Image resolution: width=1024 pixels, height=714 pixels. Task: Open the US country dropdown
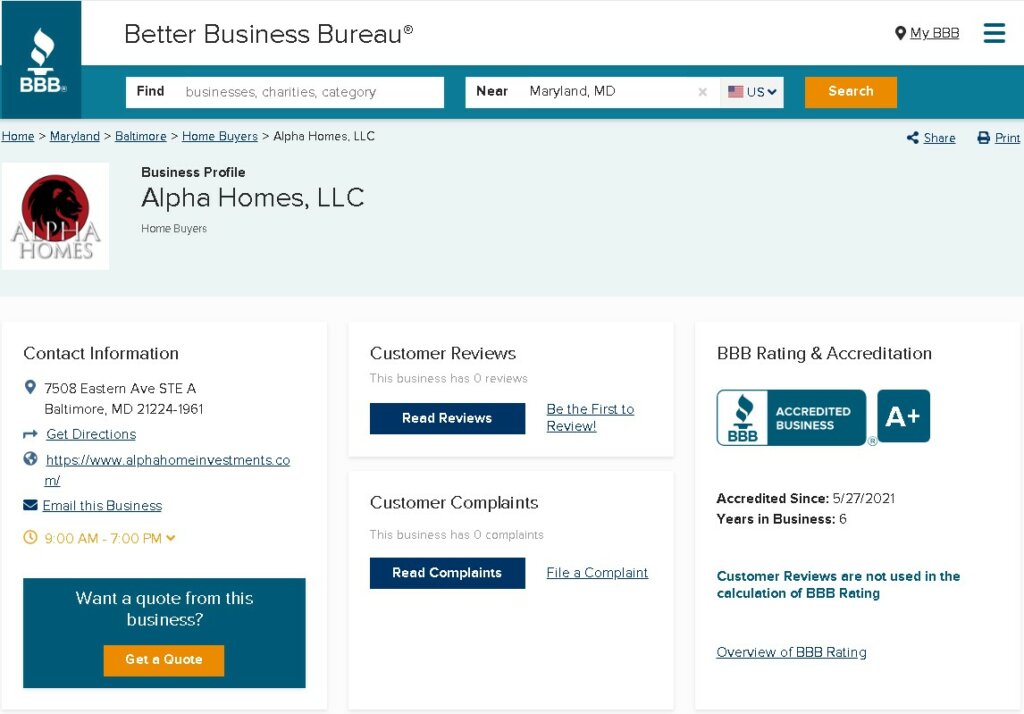click(752, 92)
